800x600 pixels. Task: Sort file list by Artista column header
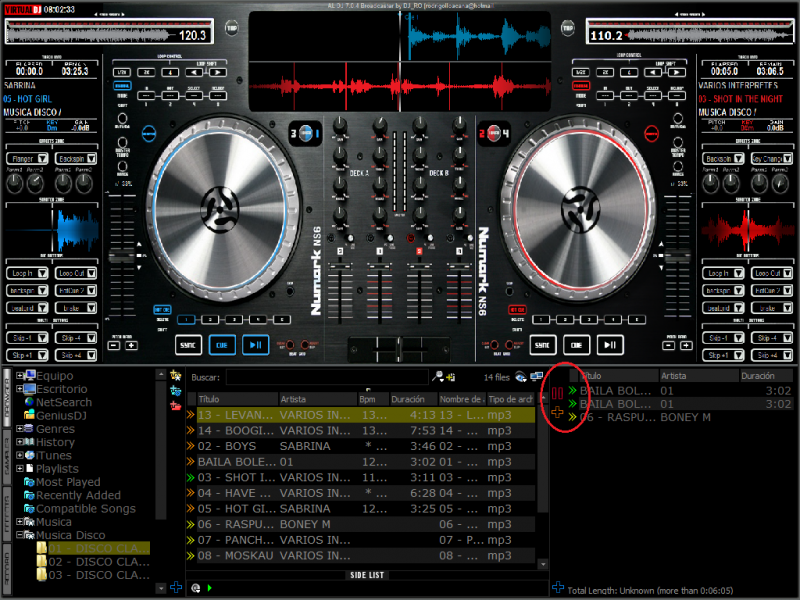point(315,399)
